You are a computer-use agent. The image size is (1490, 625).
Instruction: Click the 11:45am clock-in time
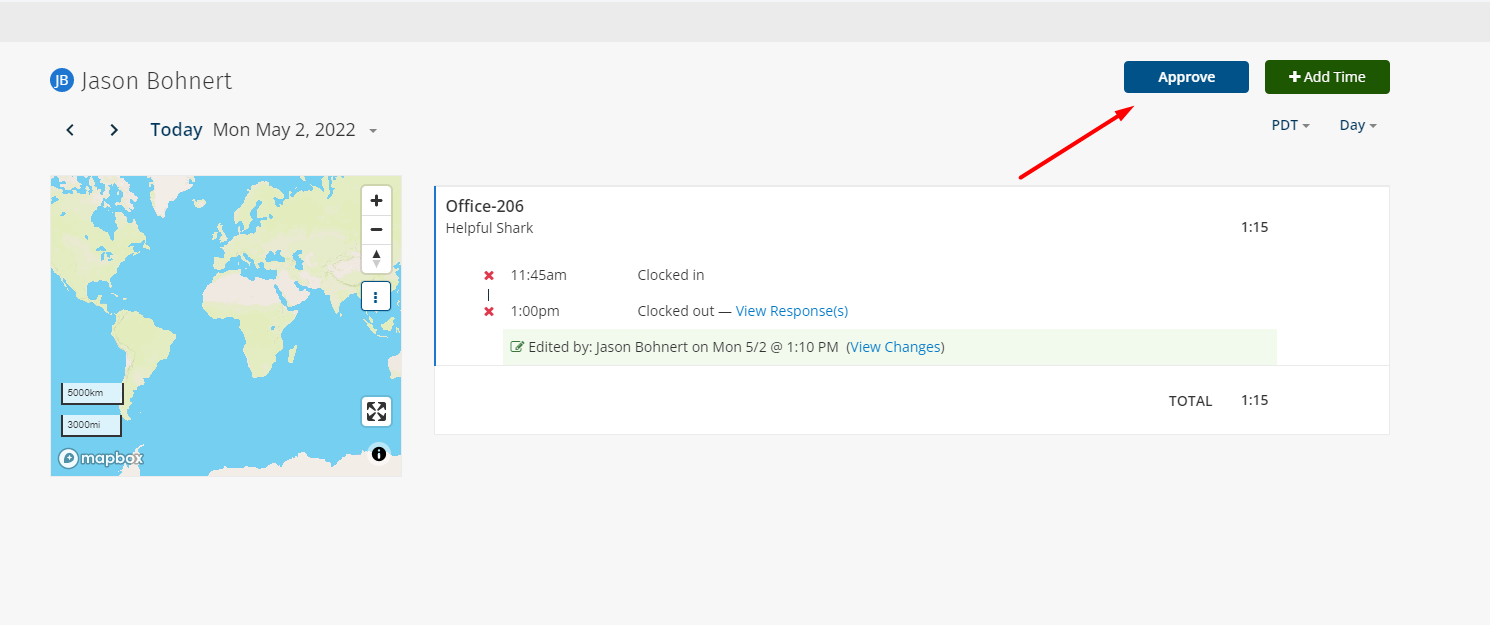(x=539, y=275)
